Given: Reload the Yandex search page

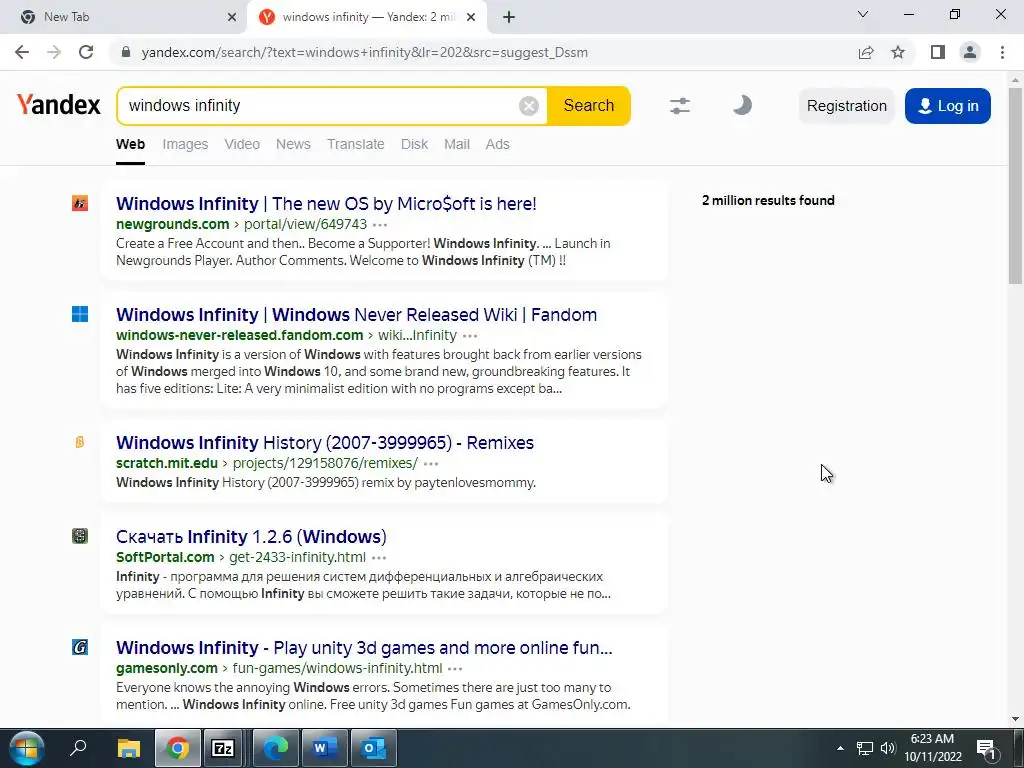Looking at the screenshot, I should 86,52.
